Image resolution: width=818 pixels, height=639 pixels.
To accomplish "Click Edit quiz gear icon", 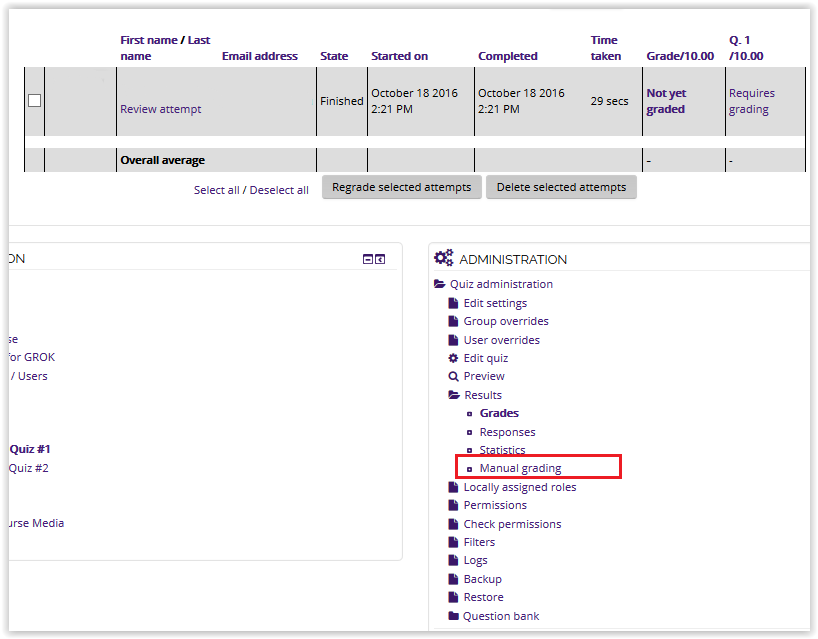I will click(453, 358).
